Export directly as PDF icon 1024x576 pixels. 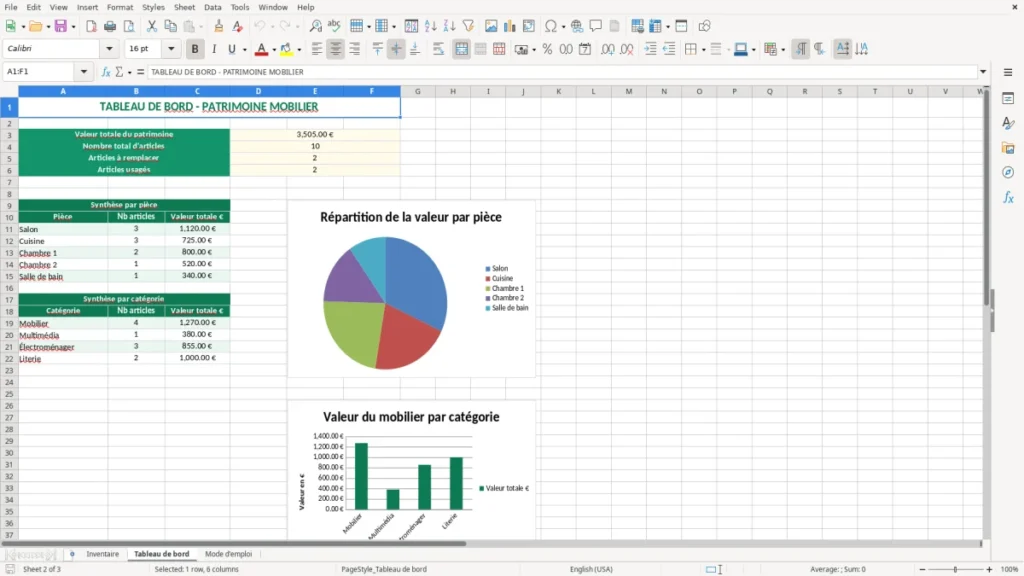(91, 26)
